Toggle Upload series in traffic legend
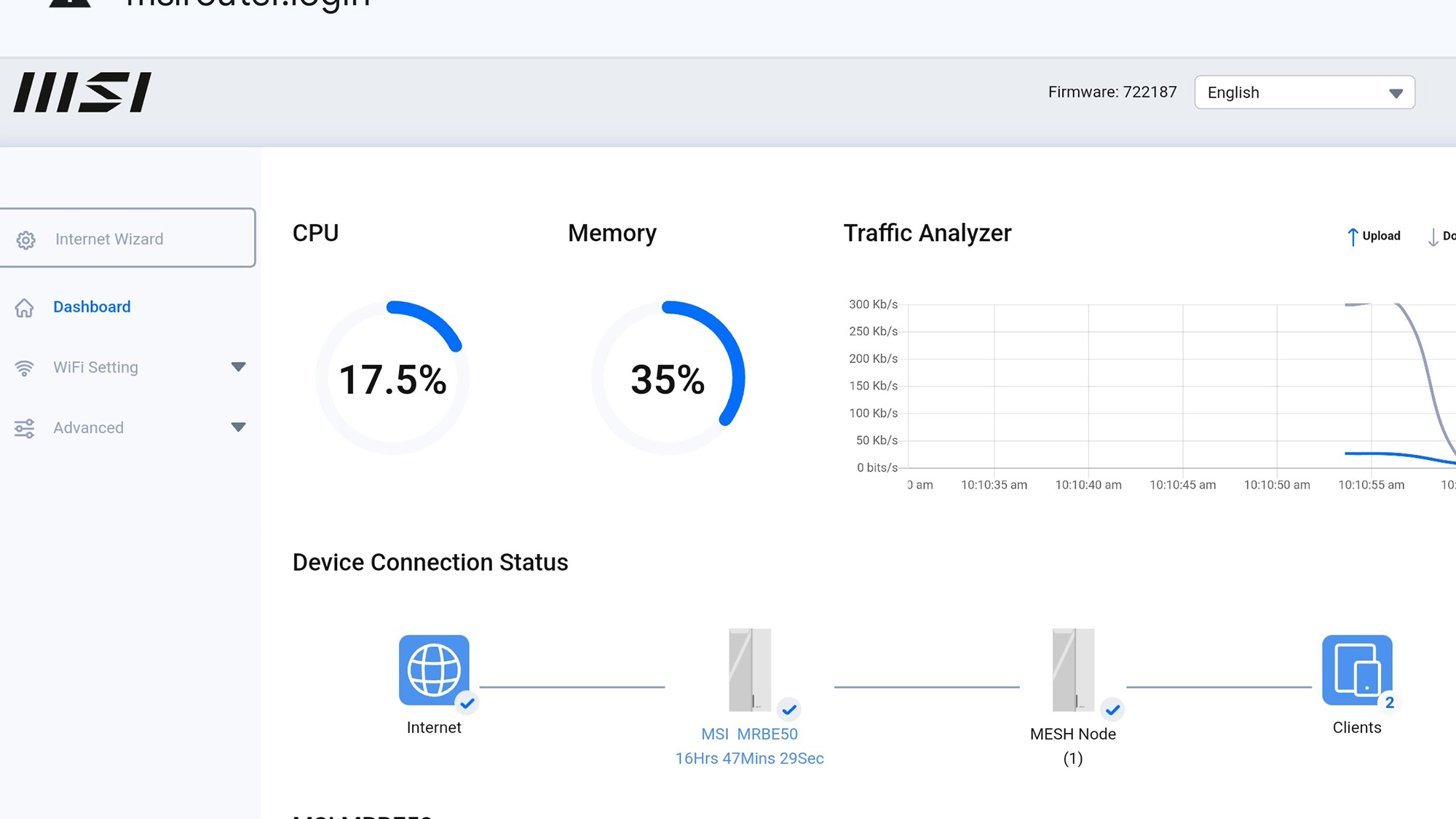 (1373, 236)
